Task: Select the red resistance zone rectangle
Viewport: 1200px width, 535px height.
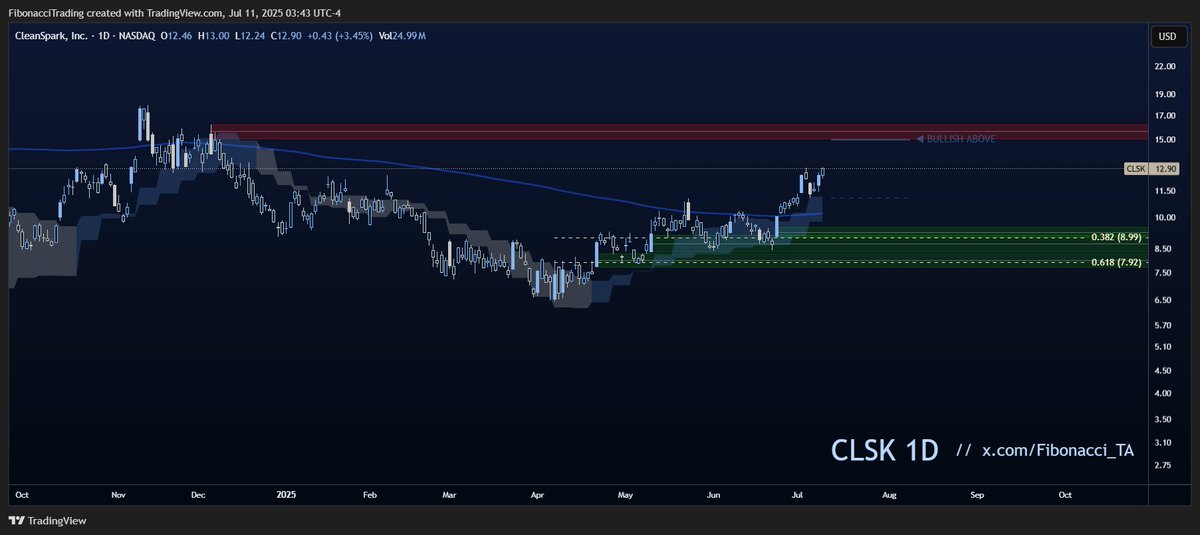Action: click(x=678, y=131)
